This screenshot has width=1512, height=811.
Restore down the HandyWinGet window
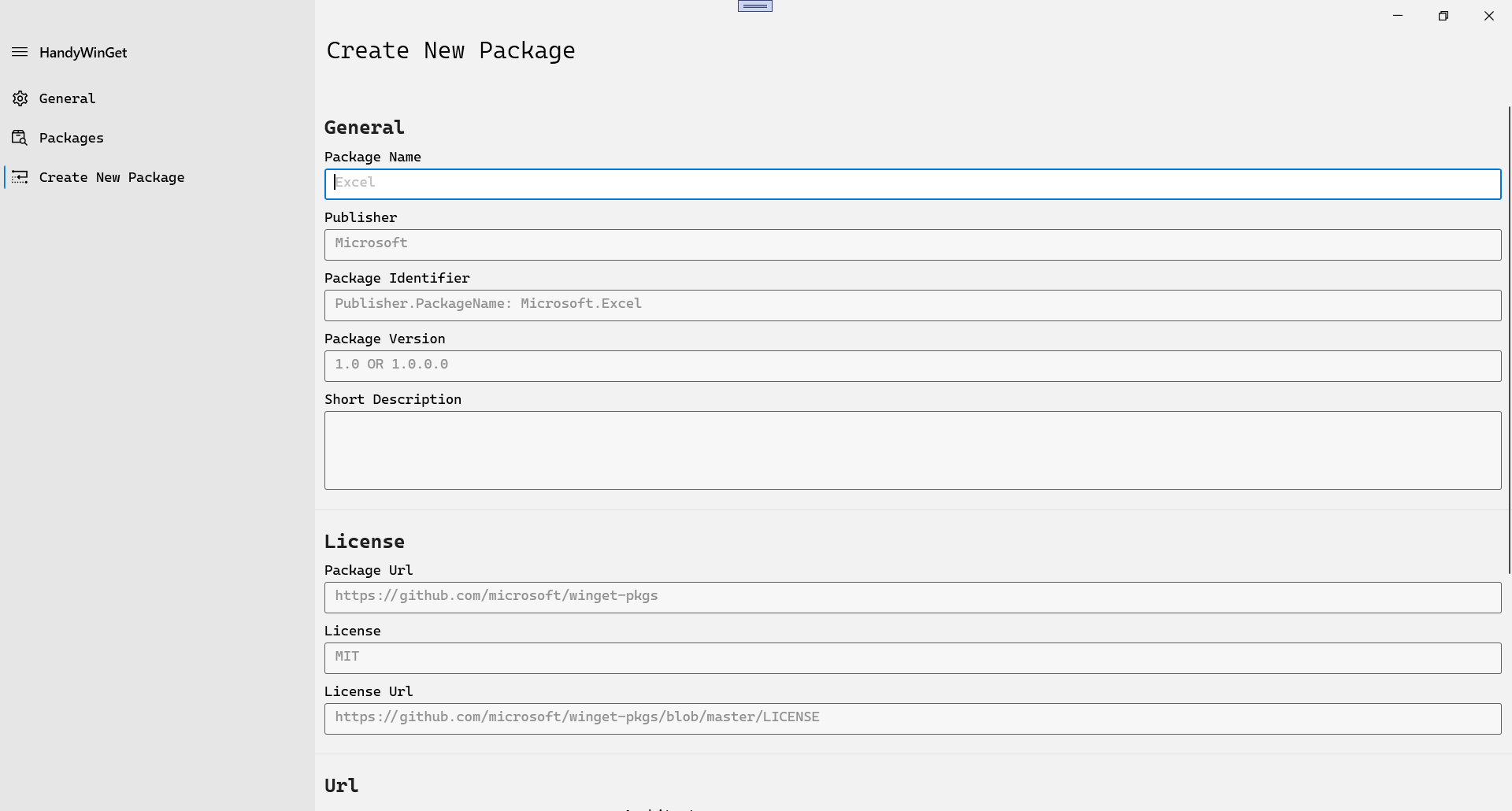coord(1443,16)
